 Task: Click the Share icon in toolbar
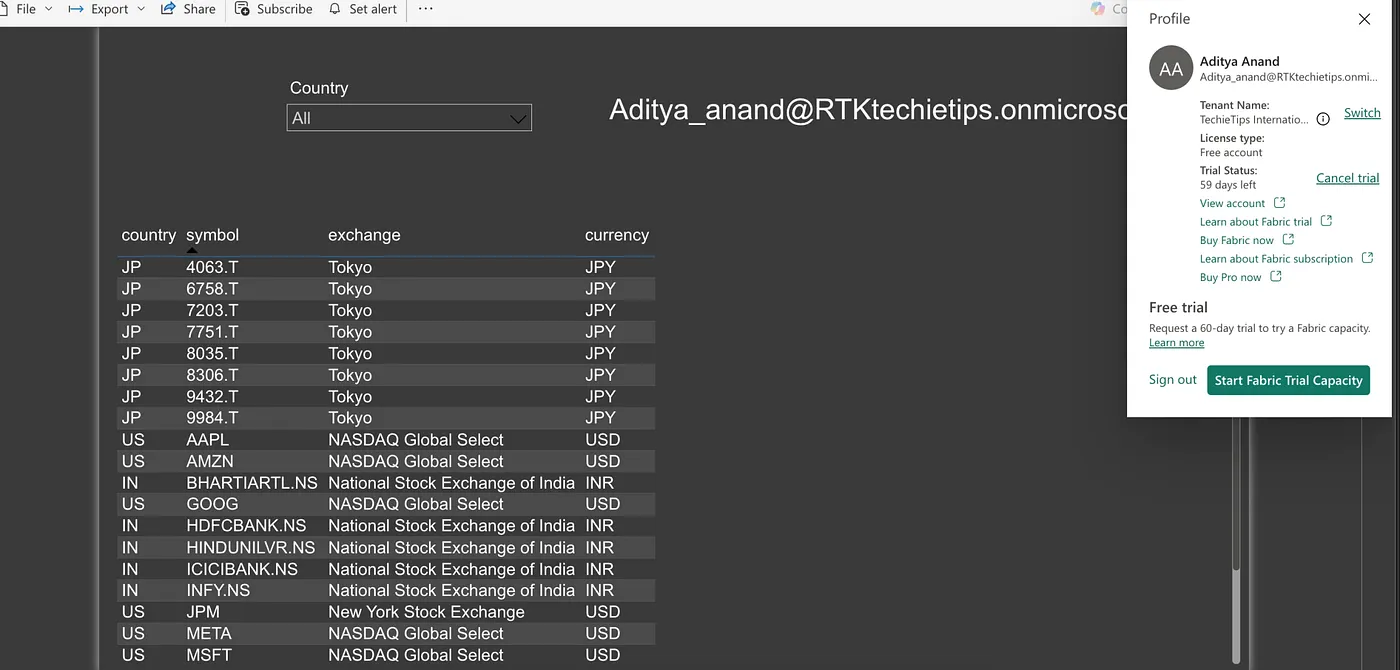click(x=168, y=8)
